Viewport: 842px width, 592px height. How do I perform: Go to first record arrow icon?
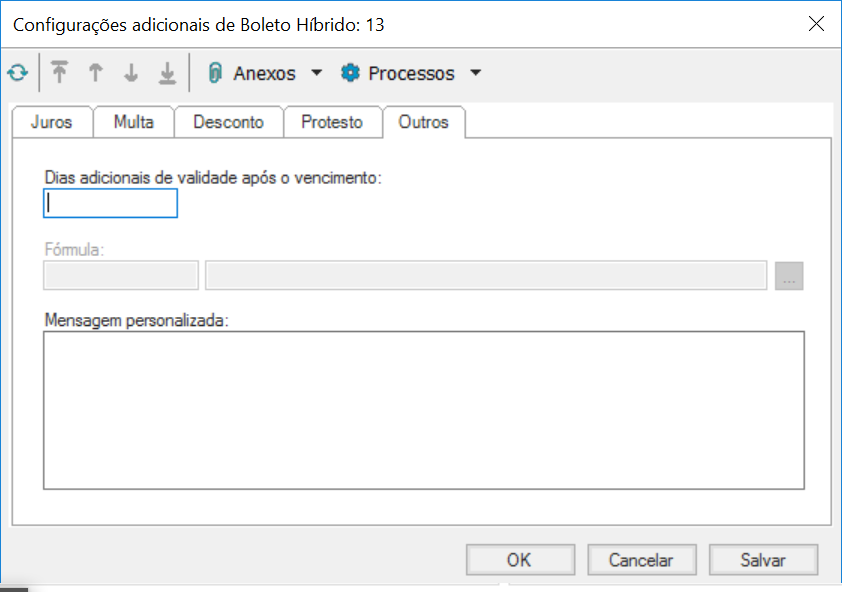point(60,73)
